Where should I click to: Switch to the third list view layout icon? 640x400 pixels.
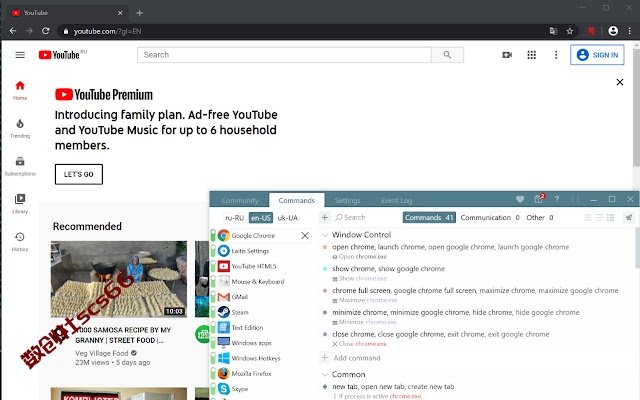[x=611, y=218]
